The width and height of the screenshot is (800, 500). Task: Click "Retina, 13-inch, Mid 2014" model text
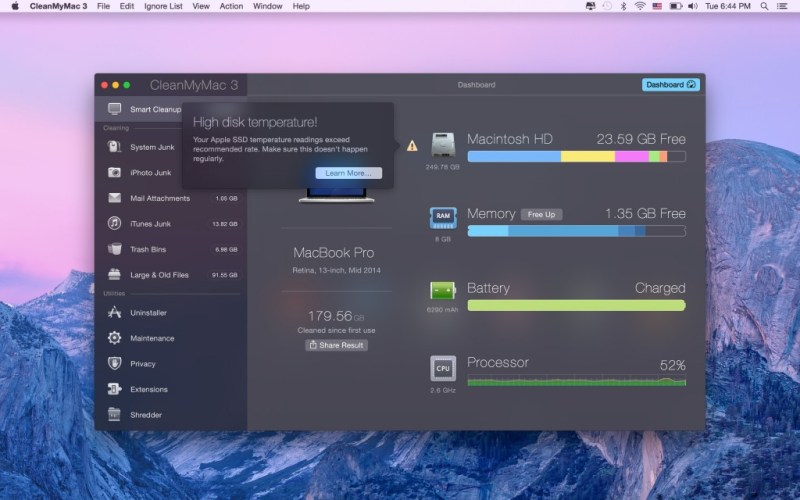336,270
